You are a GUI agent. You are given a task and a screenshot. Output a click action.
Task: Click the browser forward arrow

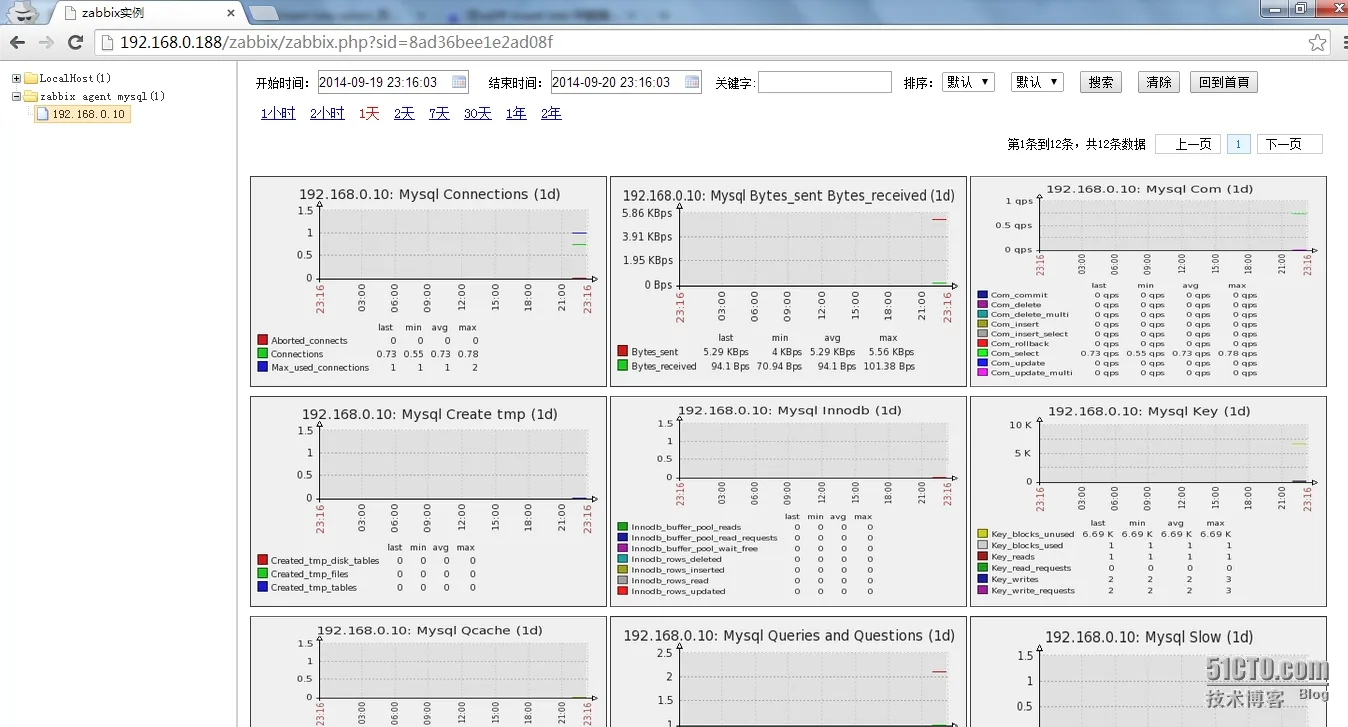46,42
